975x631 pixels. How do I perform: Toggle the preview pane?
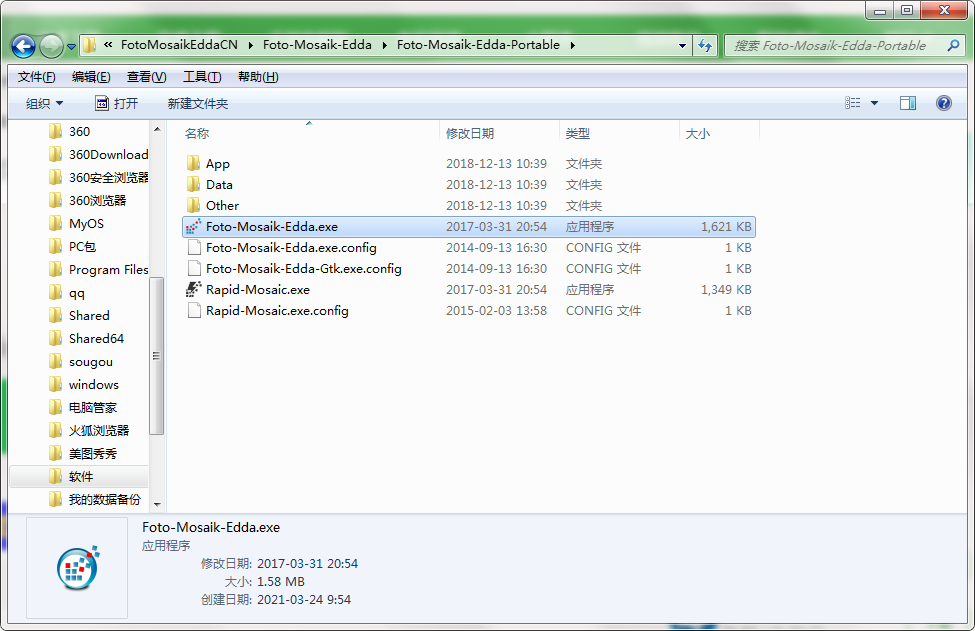coord(908,103)
